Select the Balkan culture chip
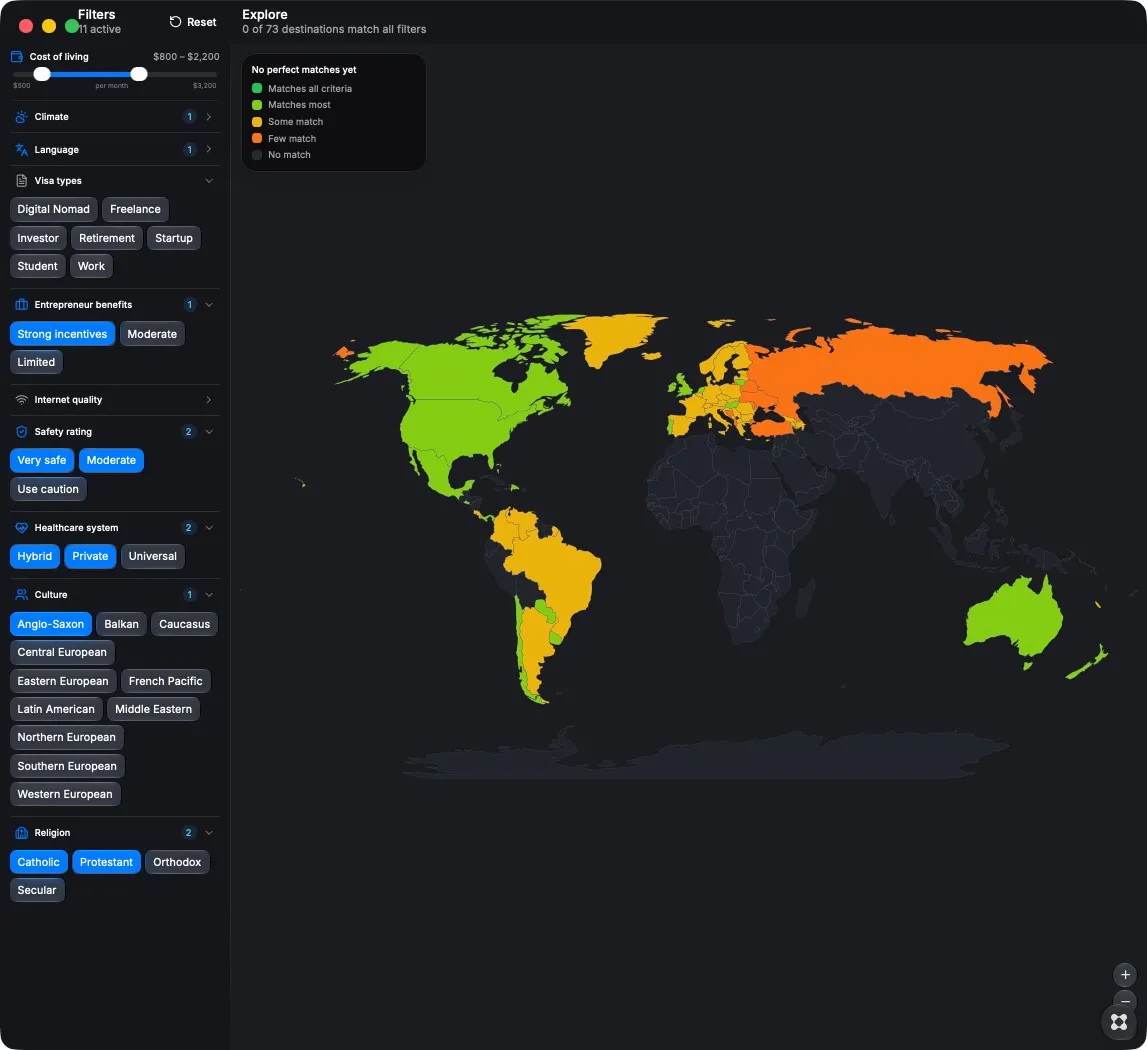 pos(121,624)
